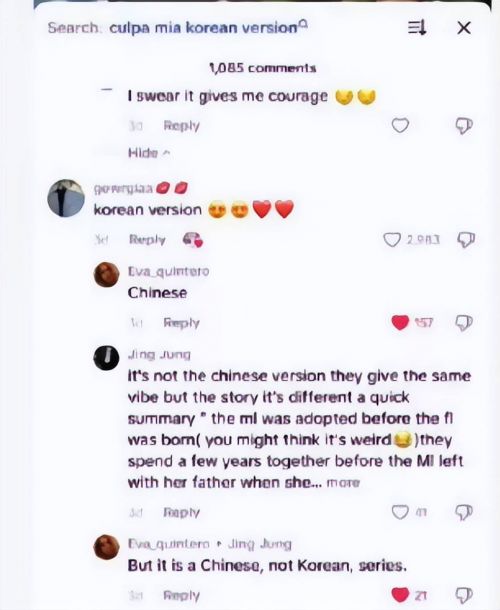Open Jing Jung's profile avatar
Image resolution: width=500 pixels, height=610 pixels.
coord(106,358)
